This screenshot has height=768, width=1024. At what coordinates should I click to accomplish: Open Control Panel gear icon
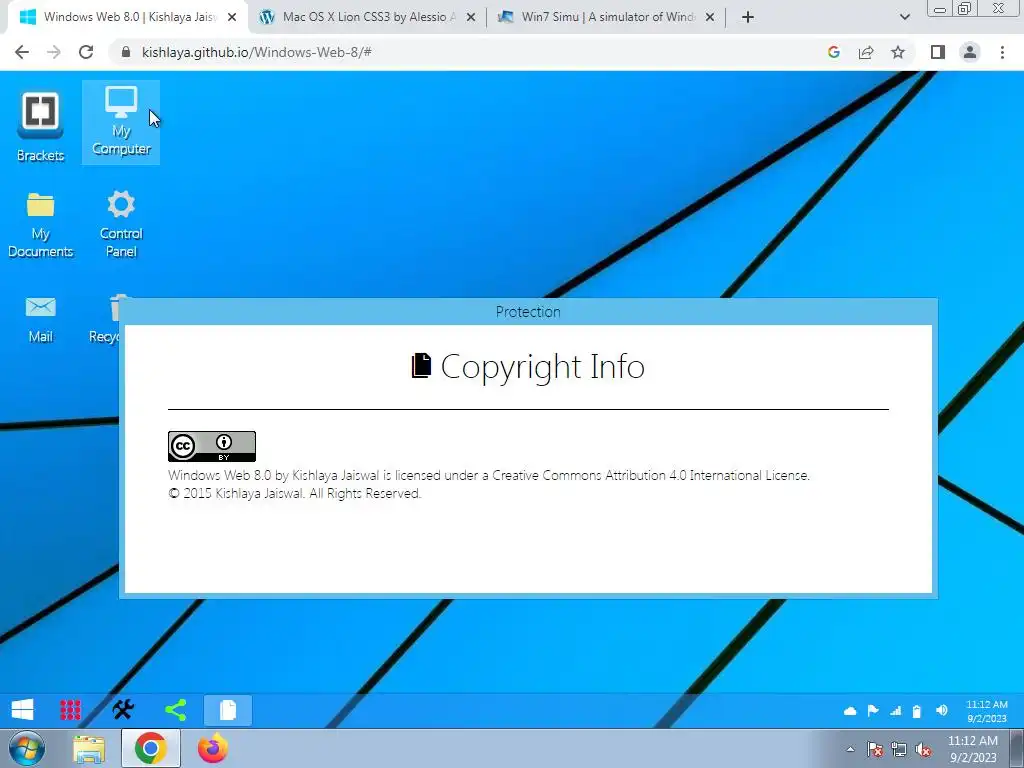tap(121, 223)
